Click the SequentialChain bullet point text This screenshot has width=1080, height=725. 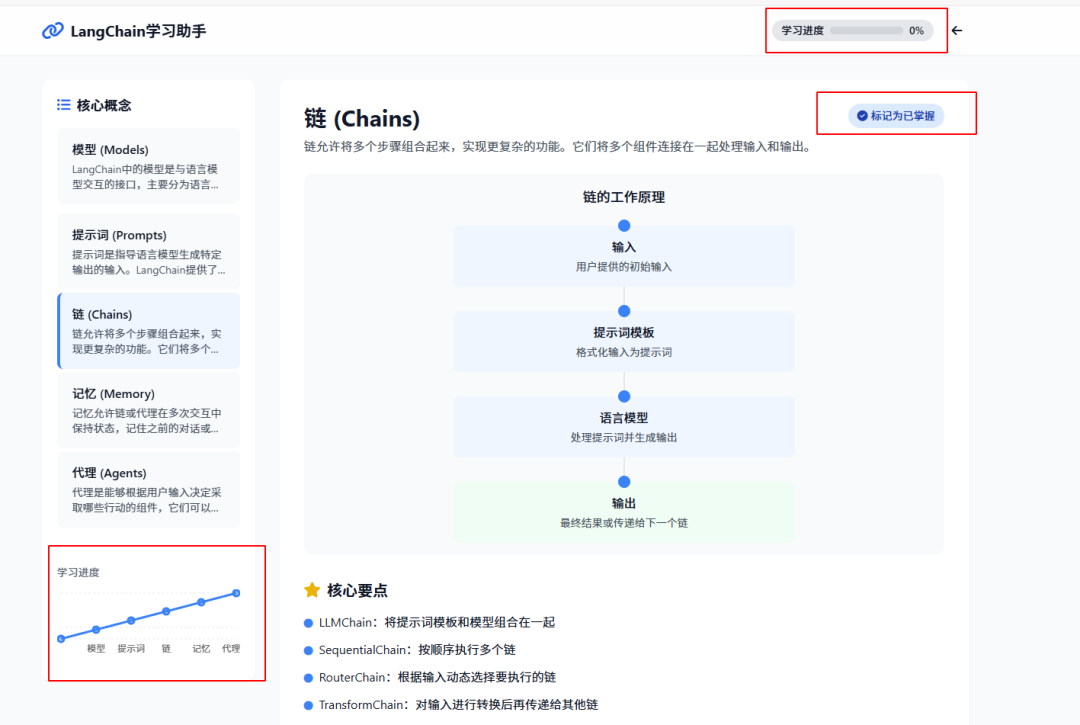pyautogui.click(x=417, y=650)
